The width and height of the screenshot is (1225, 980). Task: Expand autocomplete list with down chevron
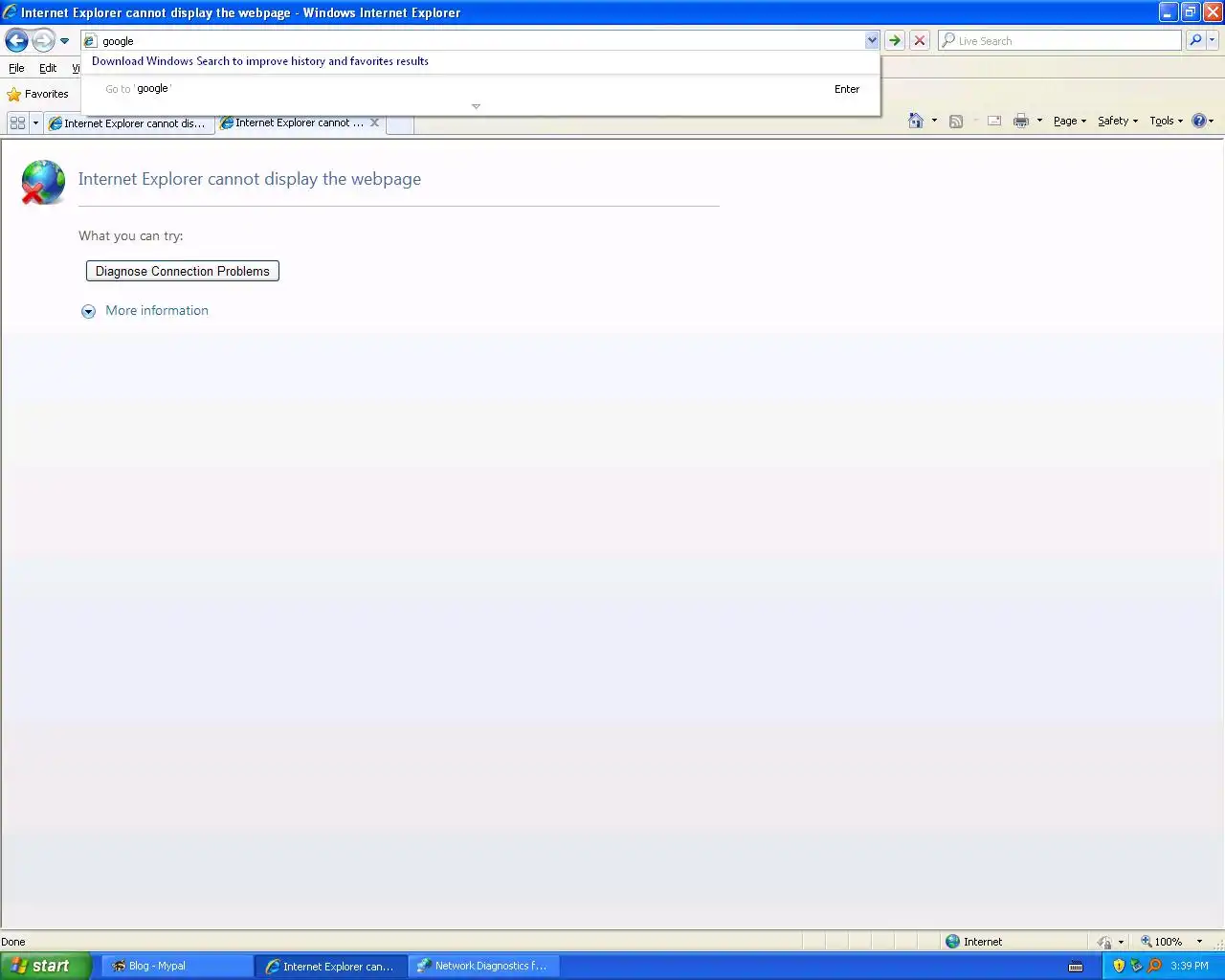pos(476,106)
